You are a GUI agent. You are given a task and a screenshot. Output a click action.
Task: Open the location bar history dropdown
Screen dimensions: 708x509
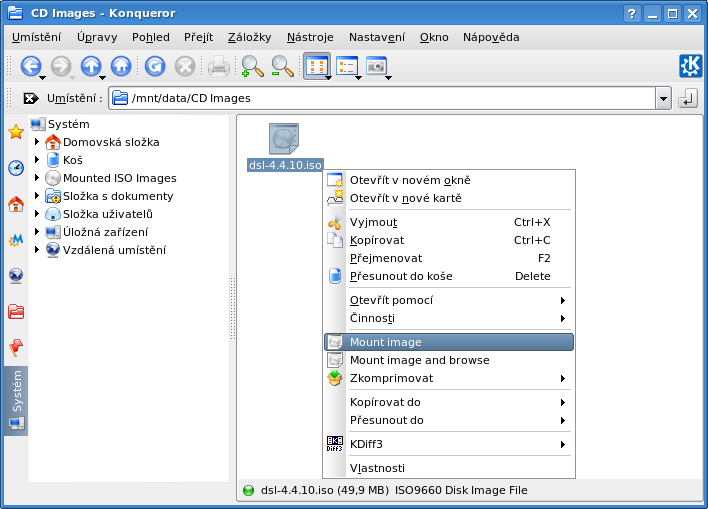663,98
